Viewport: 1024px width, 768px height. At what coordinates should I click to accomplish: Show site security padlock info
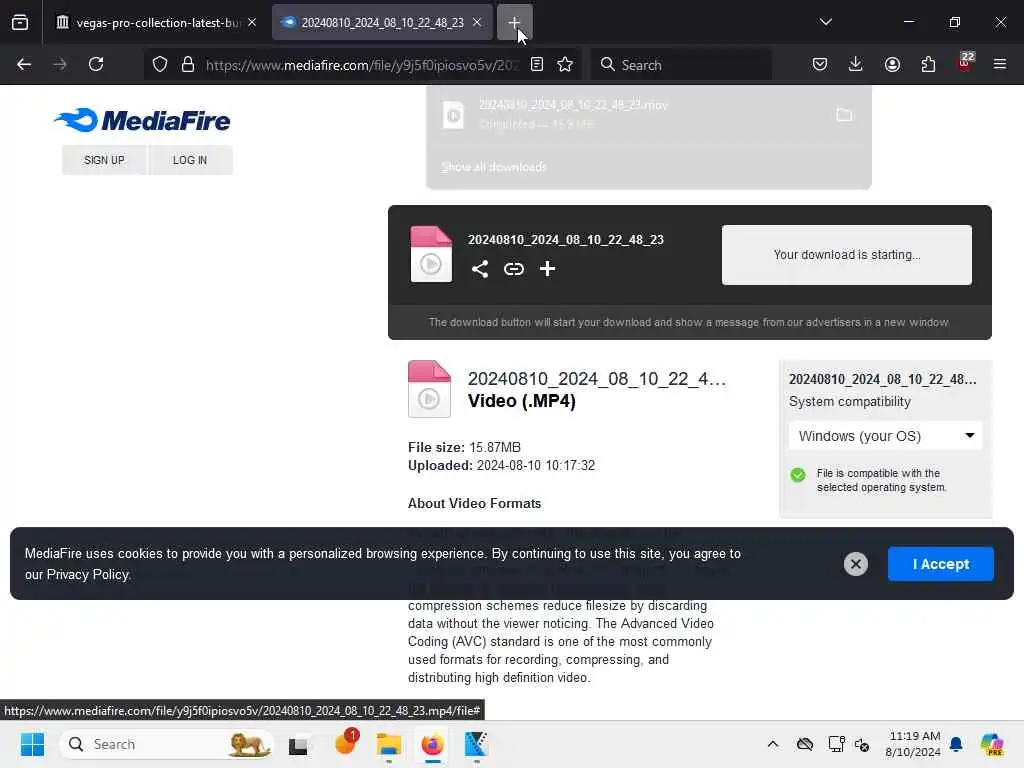(188, 65)
